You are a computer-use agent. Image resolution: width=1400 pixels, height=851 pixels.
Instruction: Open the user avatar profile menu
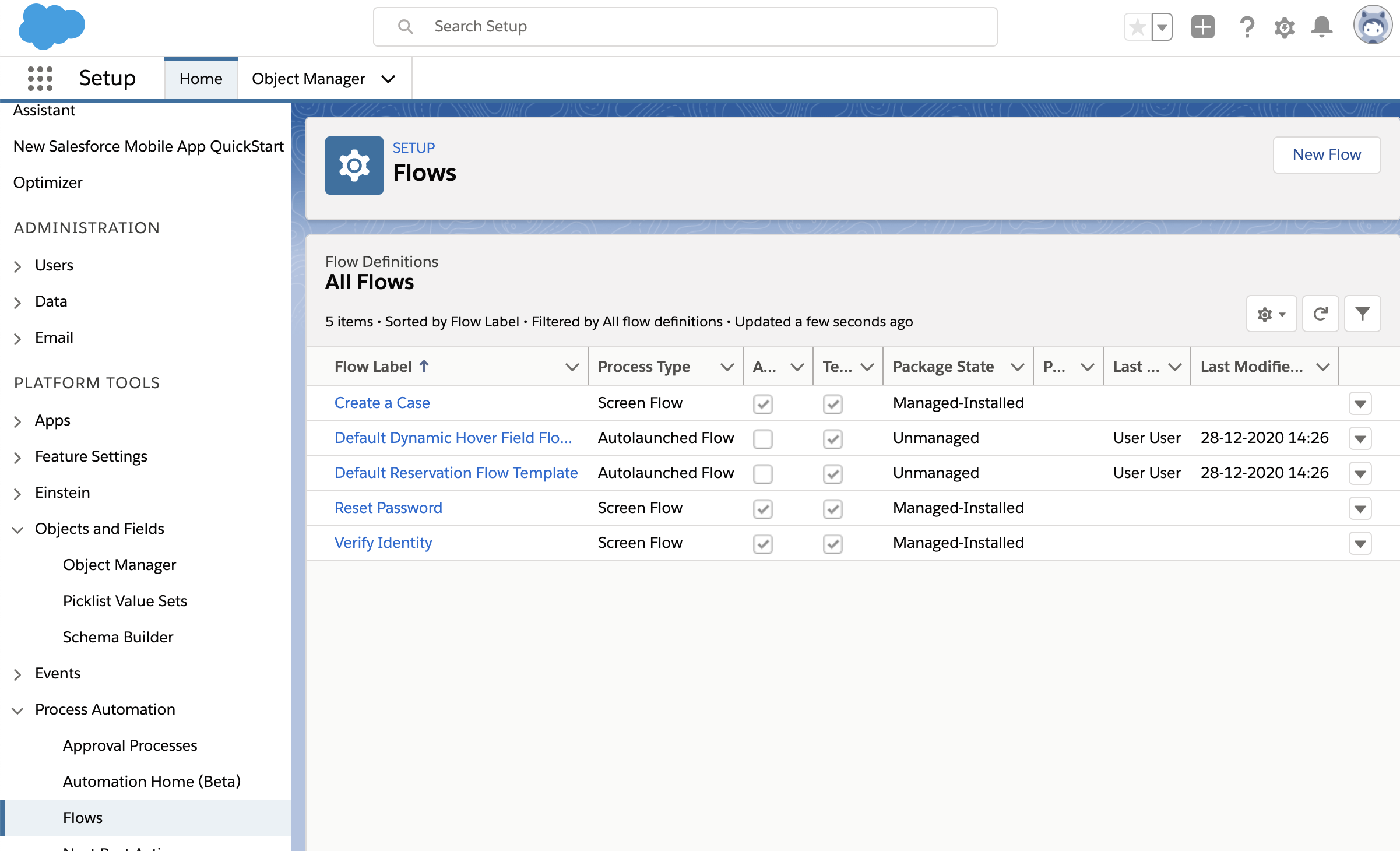tap(1373, 26)
